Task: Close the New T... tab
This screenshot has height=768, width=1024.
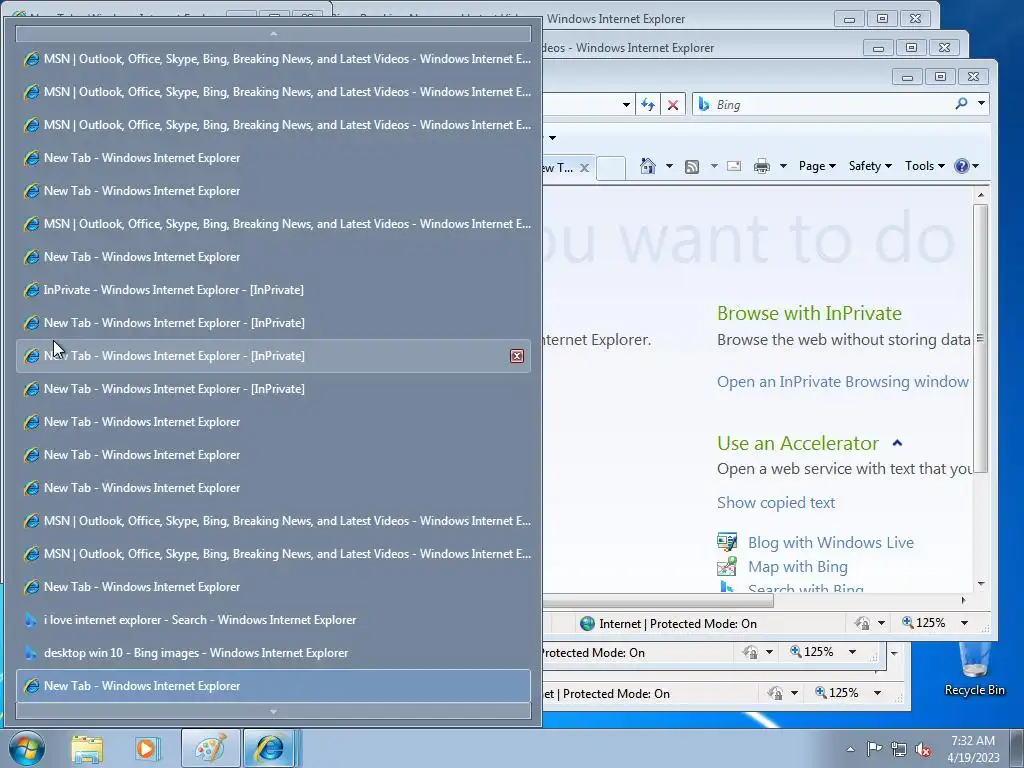Action: point(584,168)
